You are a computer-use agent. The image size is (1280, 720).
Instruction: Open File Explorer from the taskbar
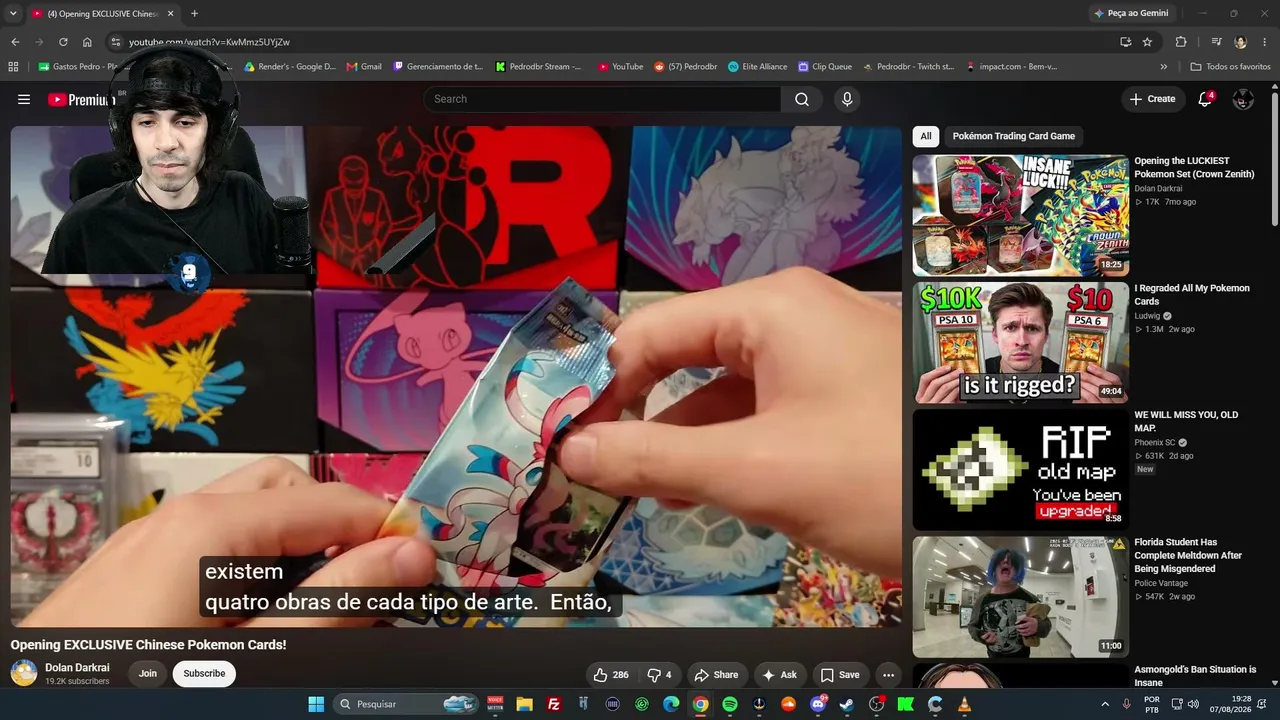(525, 704)
